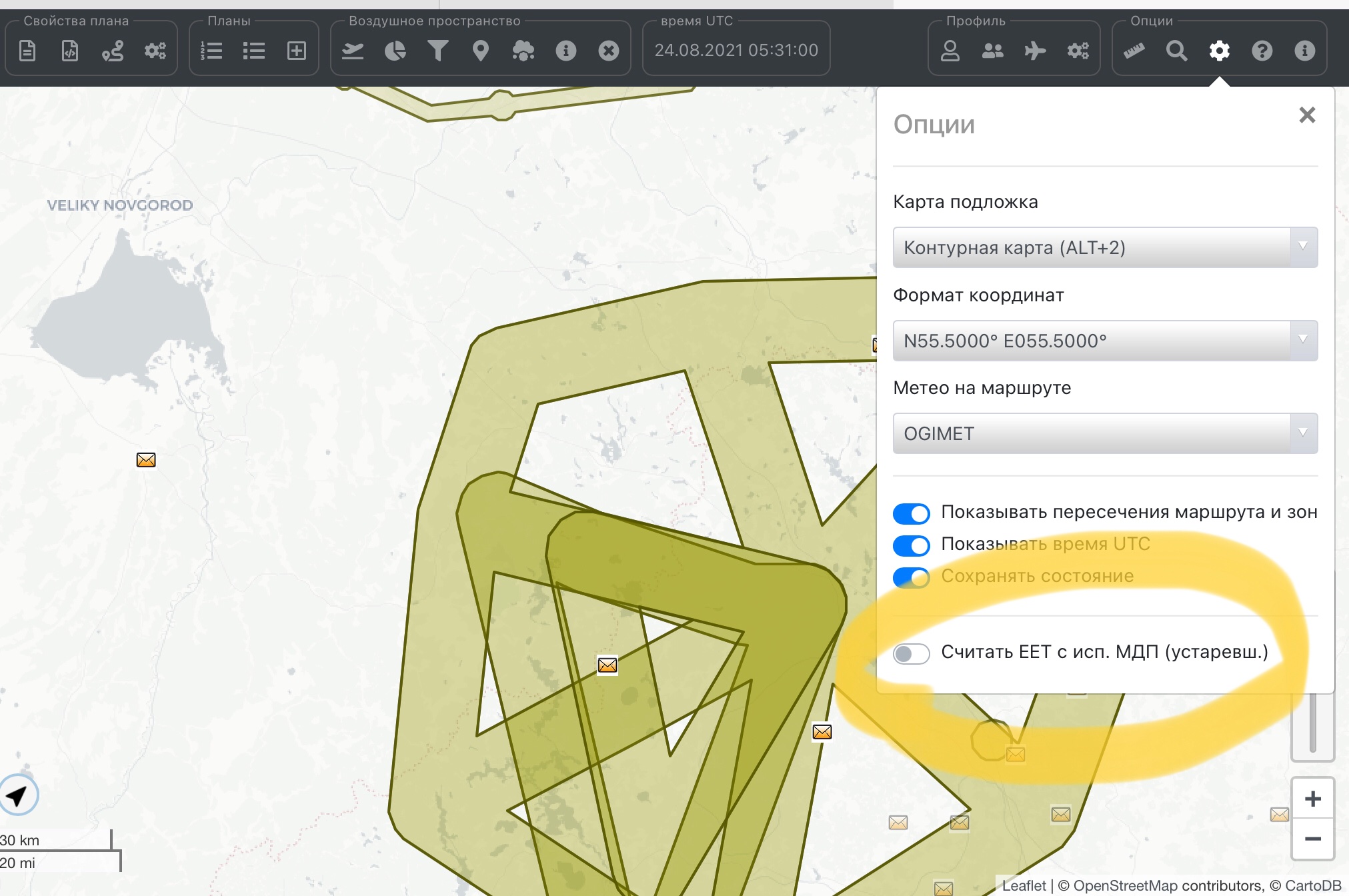Enable Считать EET с исп. МДП toggle

(x=911, y=653)
